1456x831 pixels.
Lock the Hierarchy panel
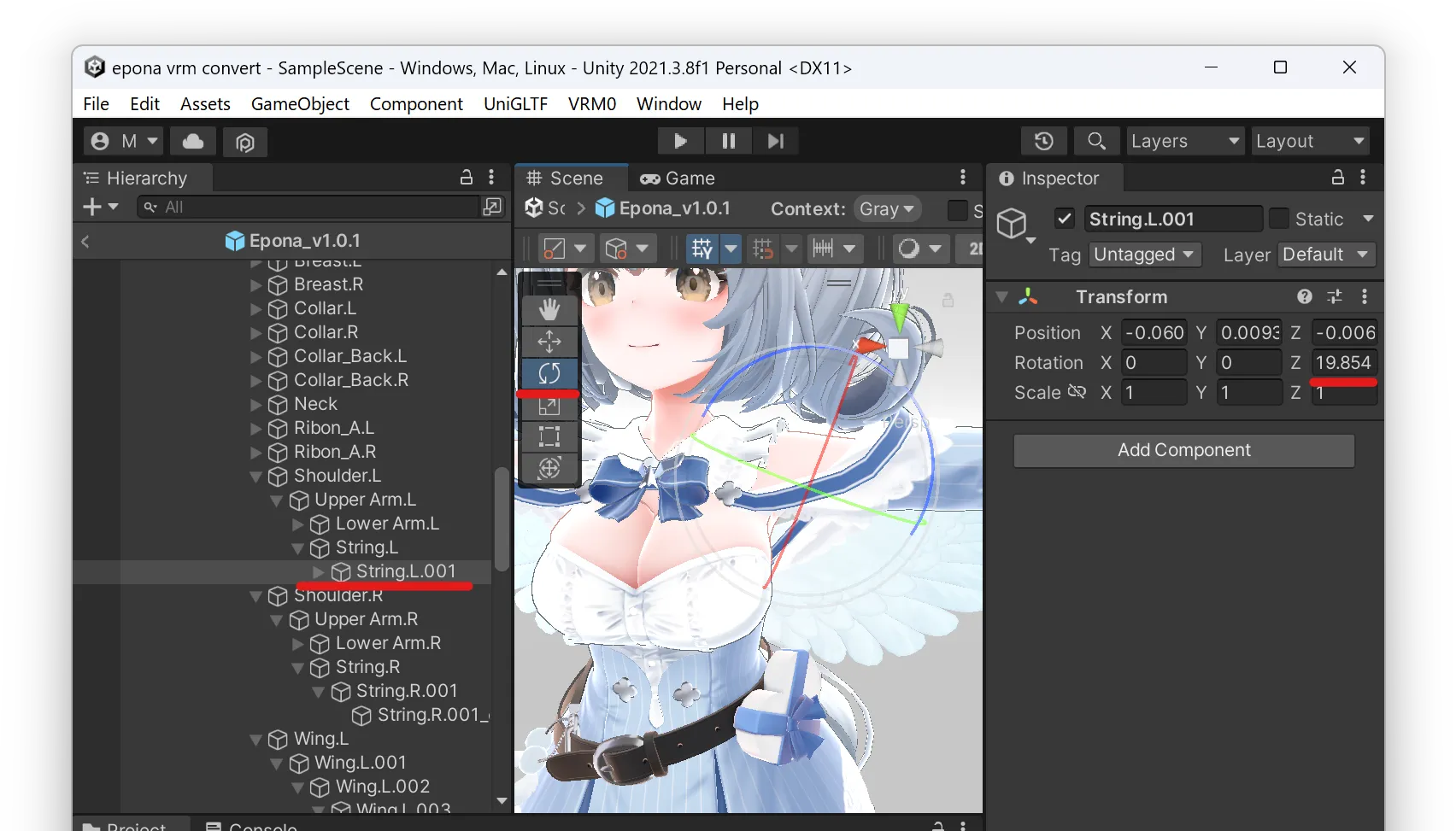click(467, 178)
